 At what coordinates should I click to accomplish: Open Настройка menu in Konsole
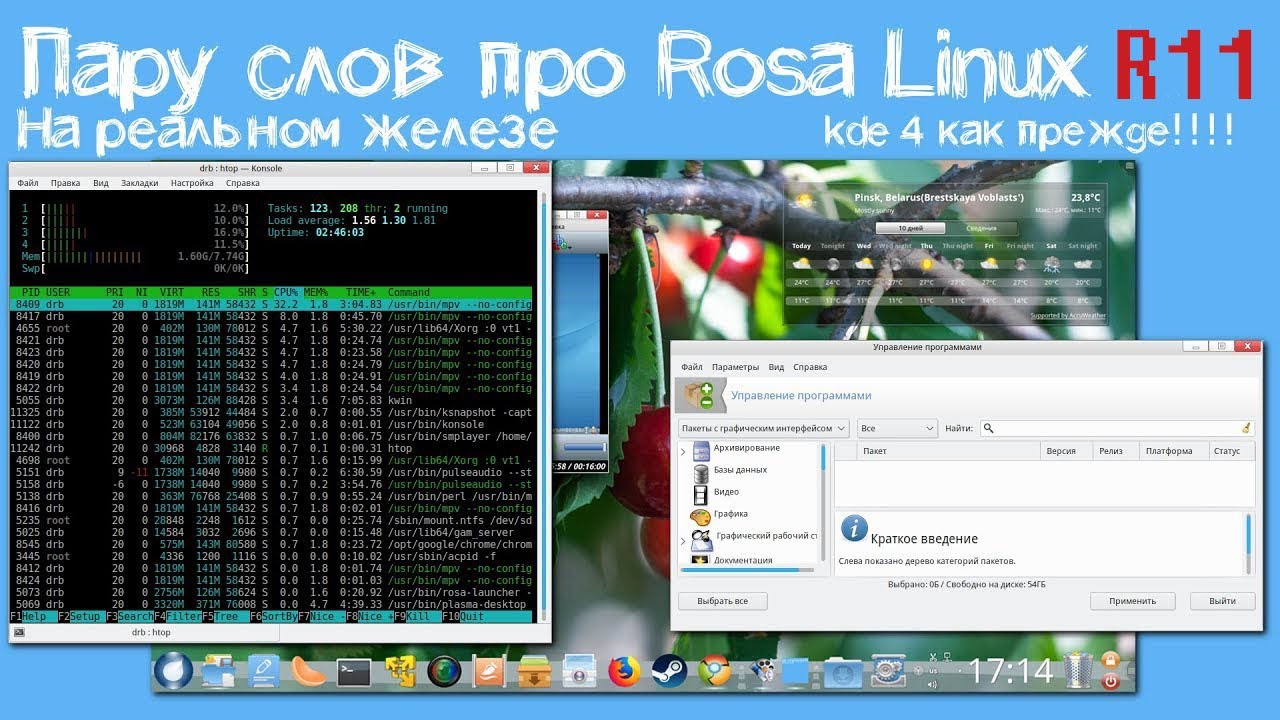pyautogui.click(x=192, y=183)
